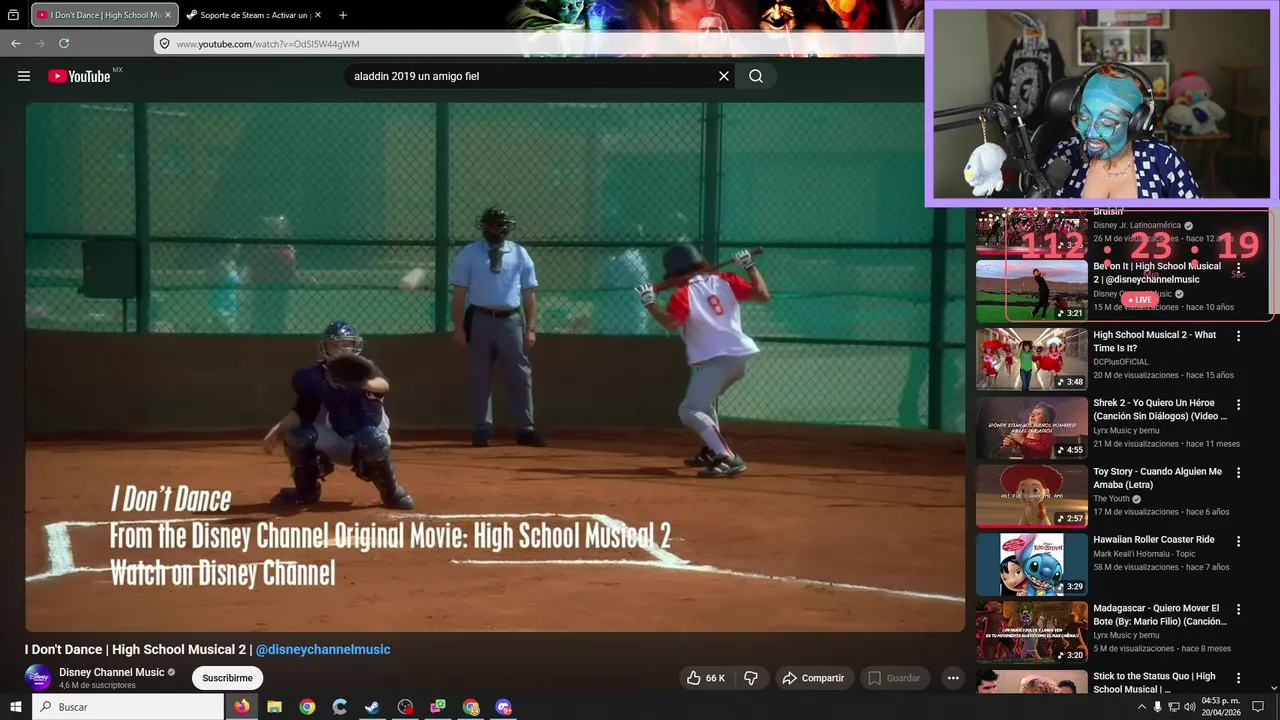This screenshot has width=1280, height=720.
Task: Open the @disneychannelmusic link in the title
Action: 323,649
